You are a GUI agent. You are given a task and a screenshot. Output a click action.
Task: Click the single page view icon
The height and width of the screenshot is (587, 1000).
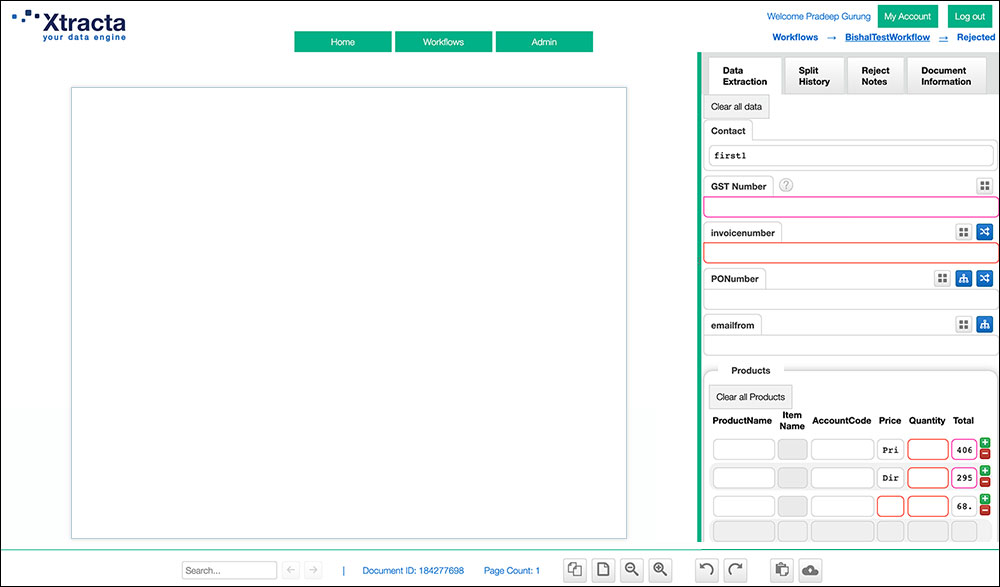[604, 569]
